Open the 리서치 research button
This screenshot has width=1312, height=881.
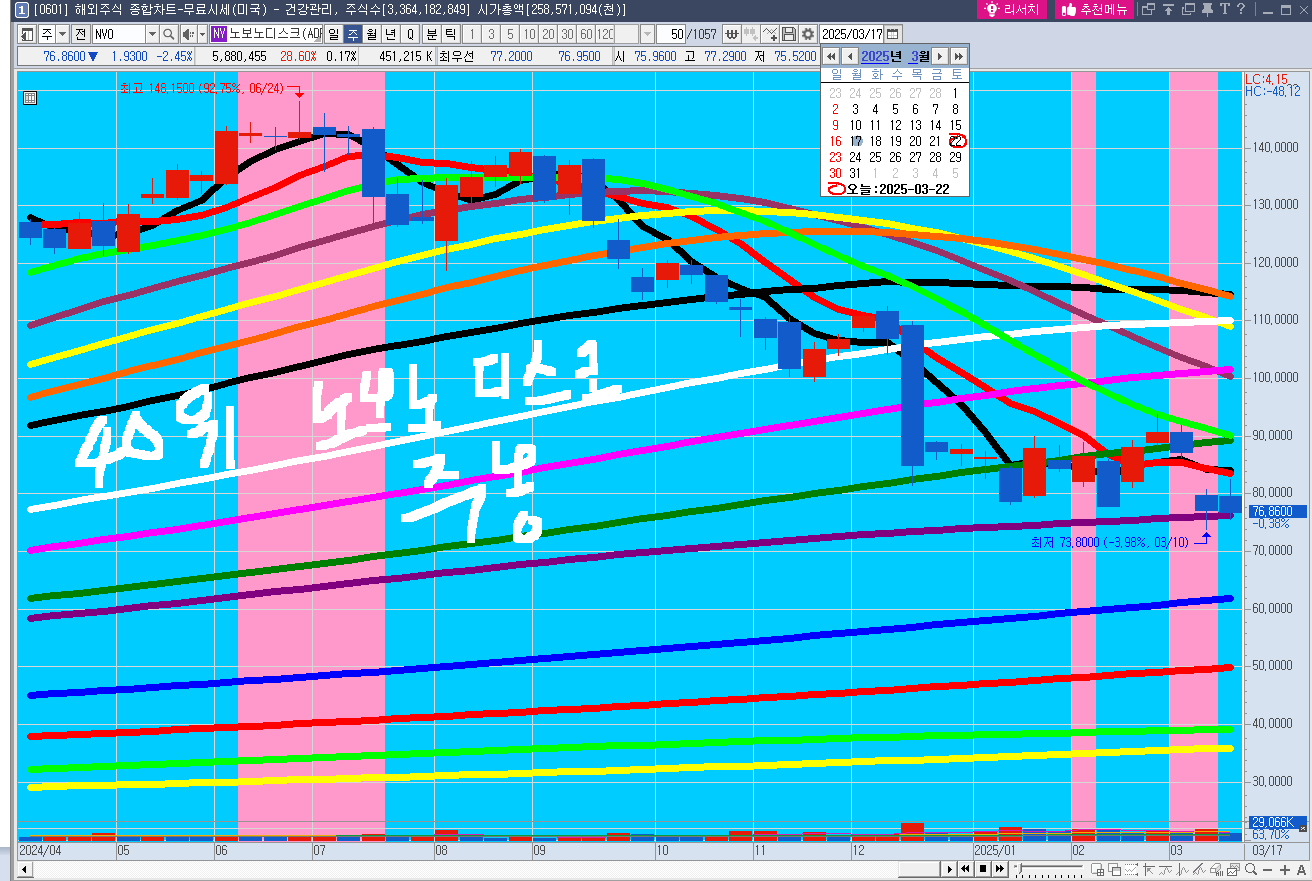(1012, 10)
